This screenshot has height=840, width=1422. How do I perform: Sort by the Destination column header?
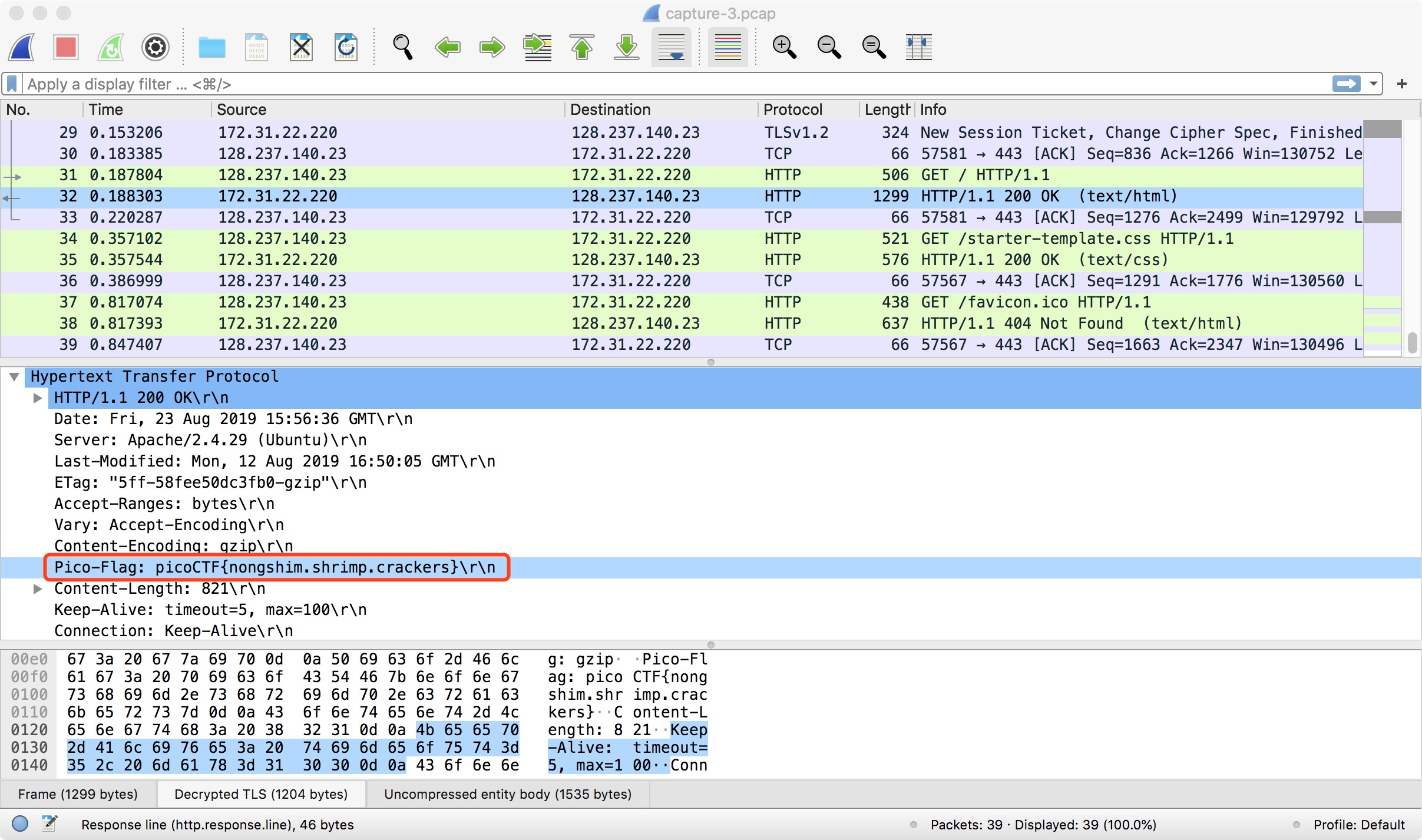662,110
